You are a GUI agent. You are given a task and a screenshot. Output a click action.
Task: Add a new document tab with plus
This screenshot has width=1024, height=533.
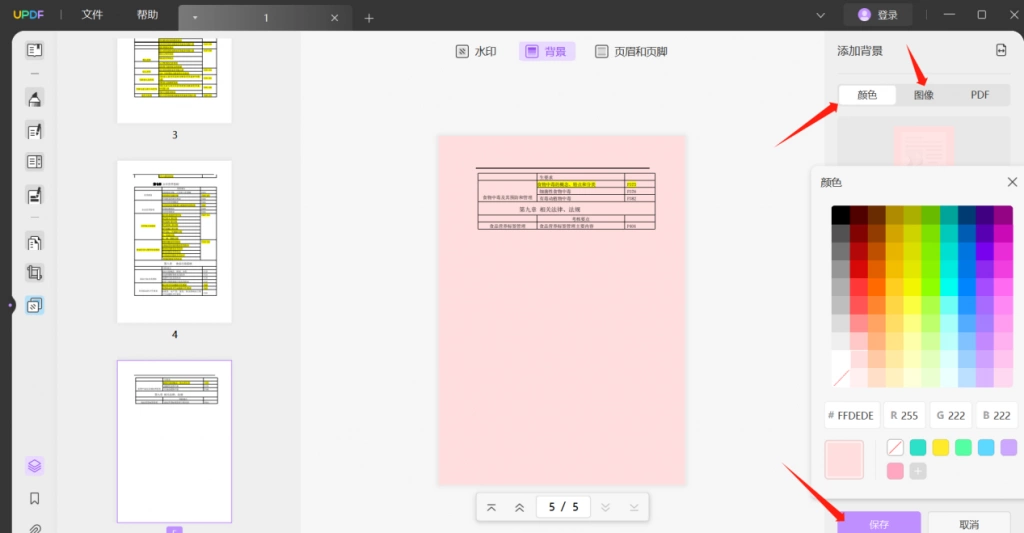pyautogui.click(x=369, y=18)
